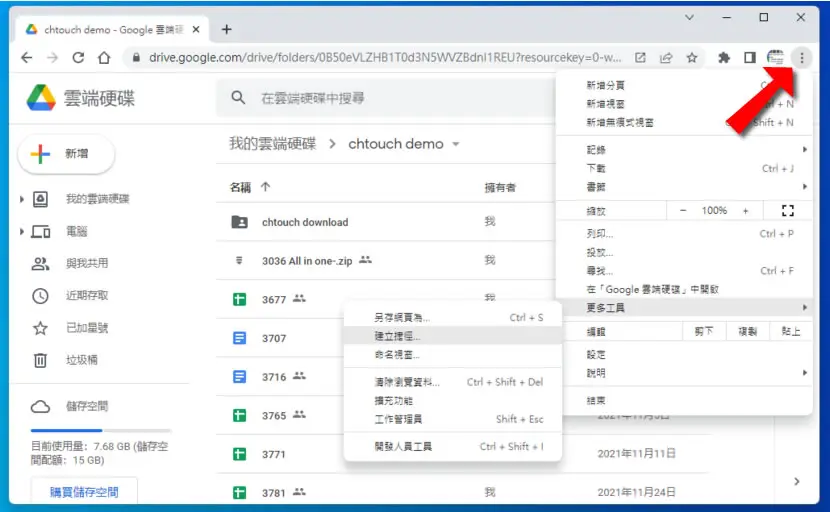This screenshot has width=830, height=512.
Task: Open chtouch demo folder dropdown arrow
Action: (x=456, y=144)
